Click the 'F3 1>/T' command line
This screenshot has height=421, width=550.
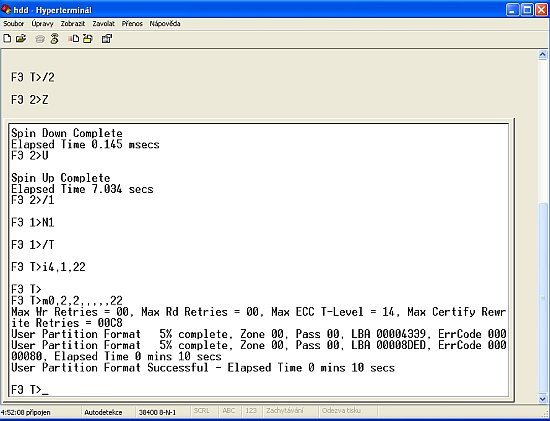[33, 245]
